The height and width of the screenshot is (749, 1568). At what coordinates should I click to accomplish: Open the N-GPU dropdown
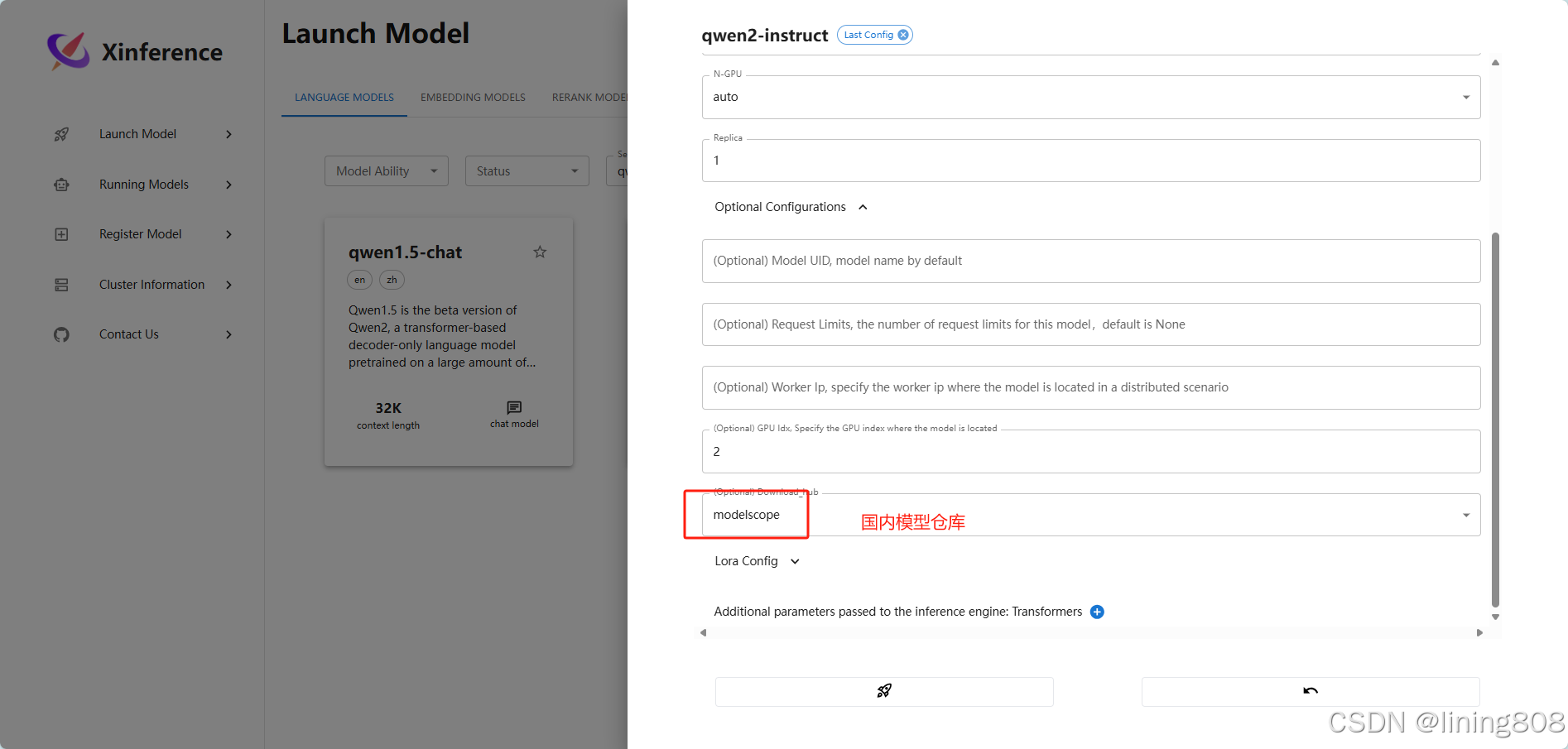1465,97
